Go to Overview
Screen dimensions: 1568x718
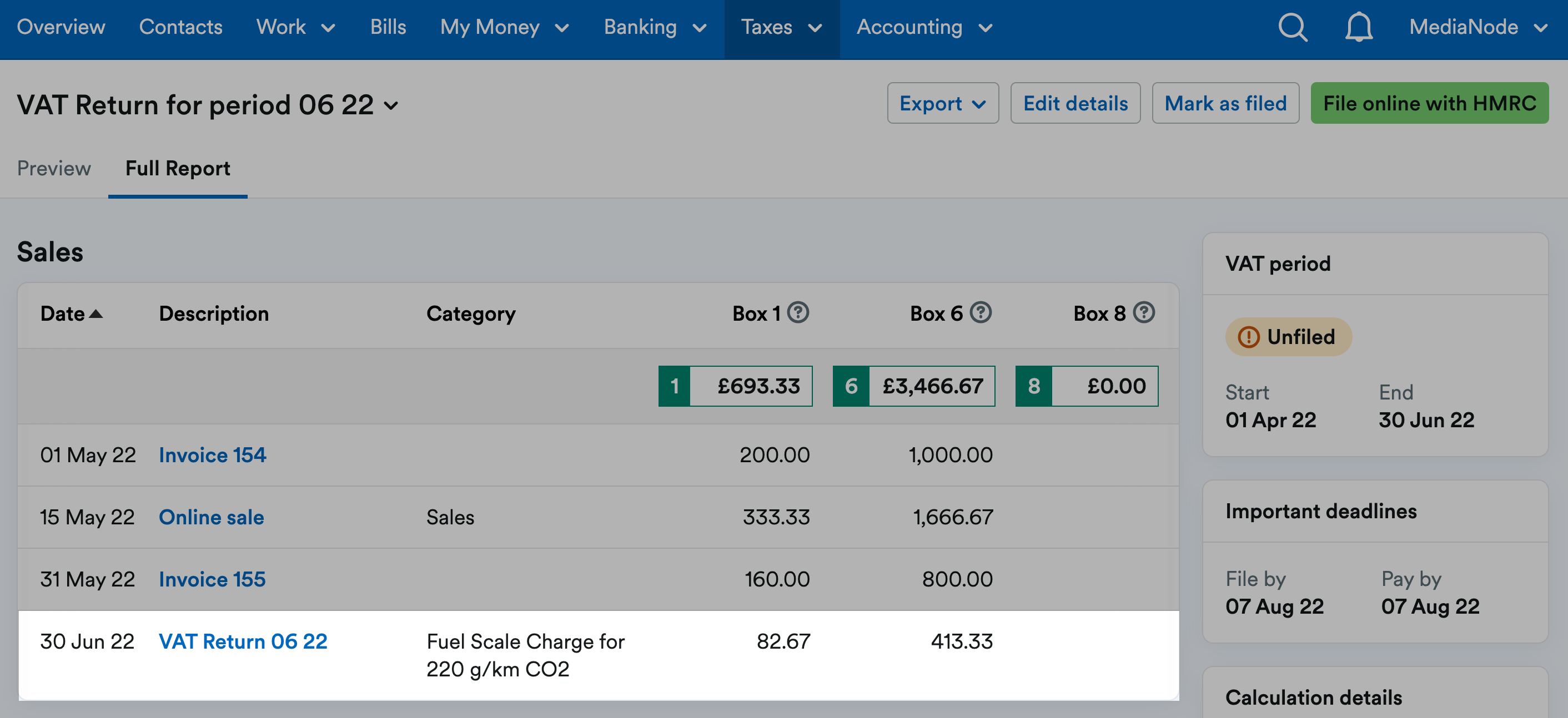click(61, 27)
